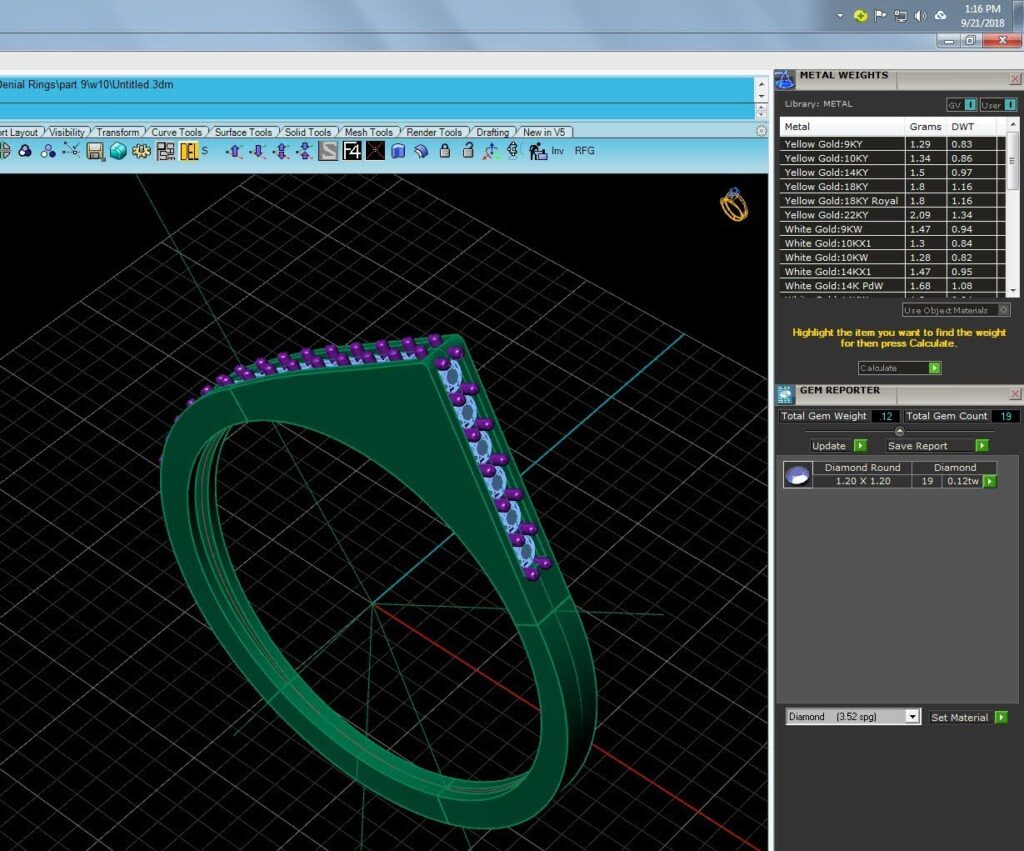Image resolution: width=1024 pixels, height=851 pixels.
Task: Click the up-down double arrow icon
Action: 281,152
